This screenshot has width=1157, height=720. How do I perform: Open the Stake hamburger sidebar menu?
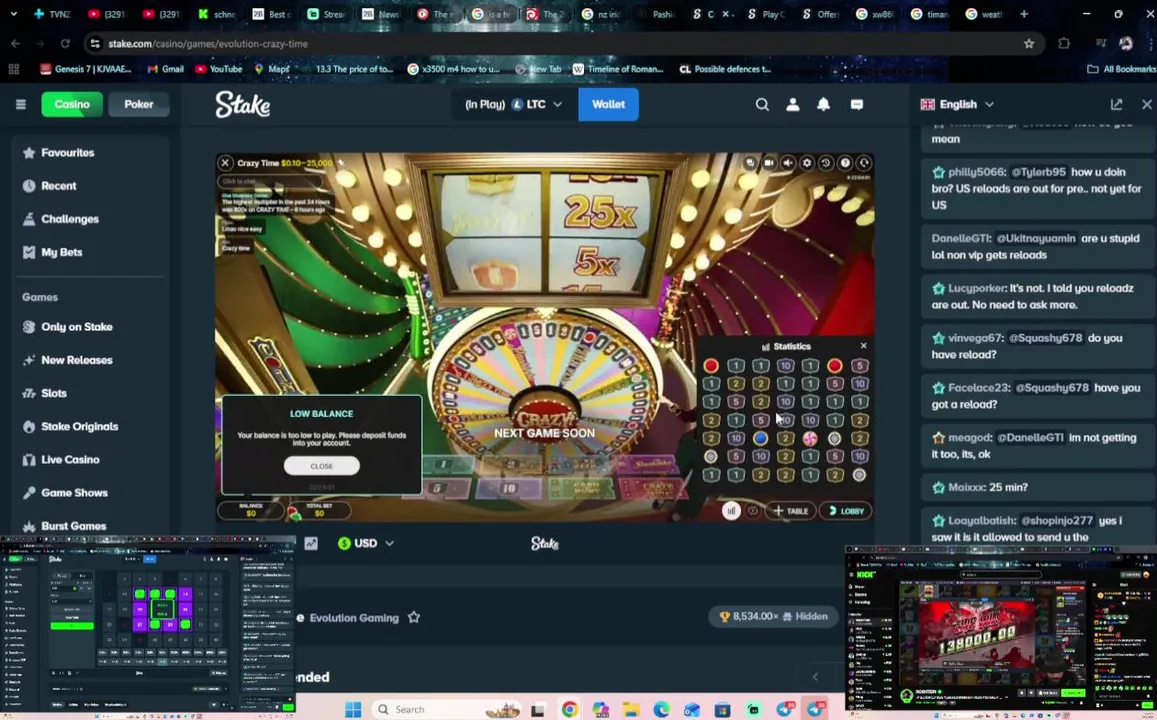[21, 105]
